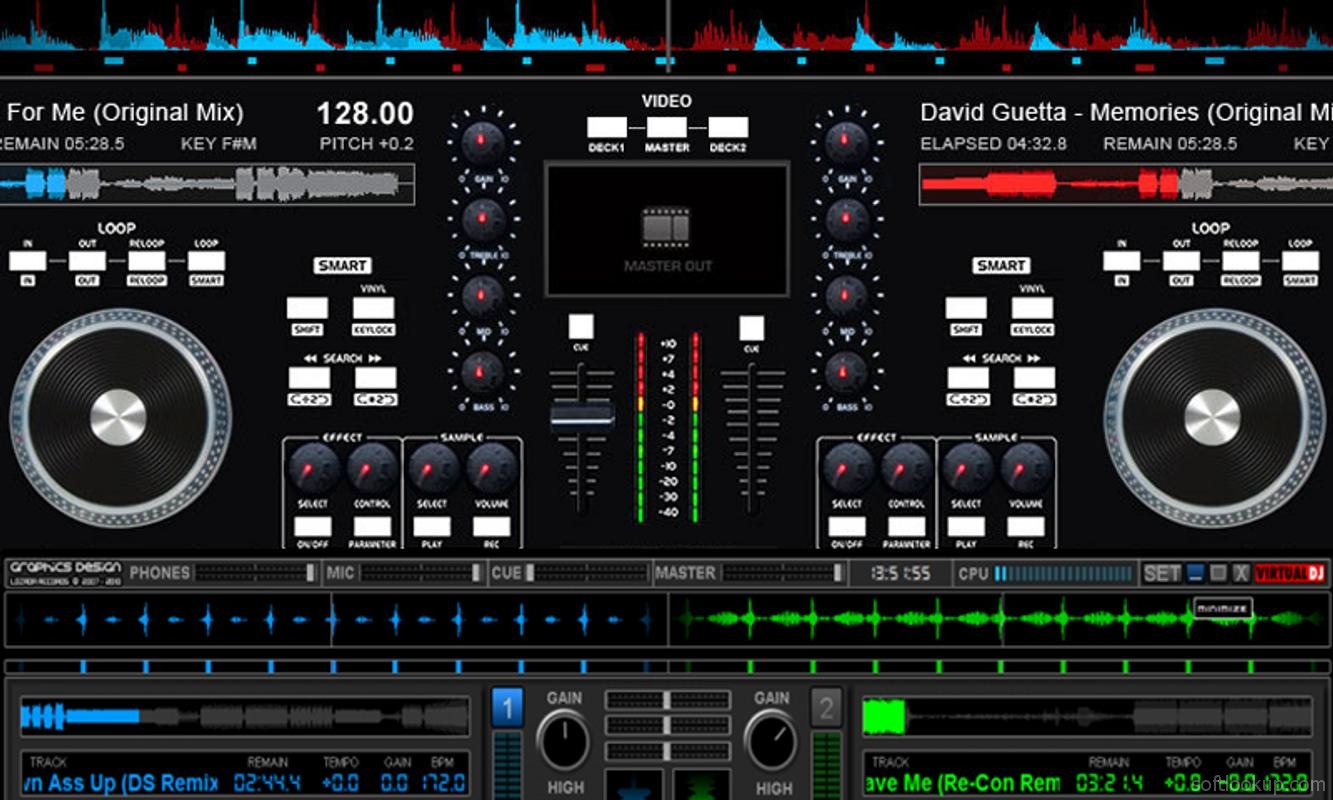
Task: Click right deck sample PLAY button
Action: 966,526
